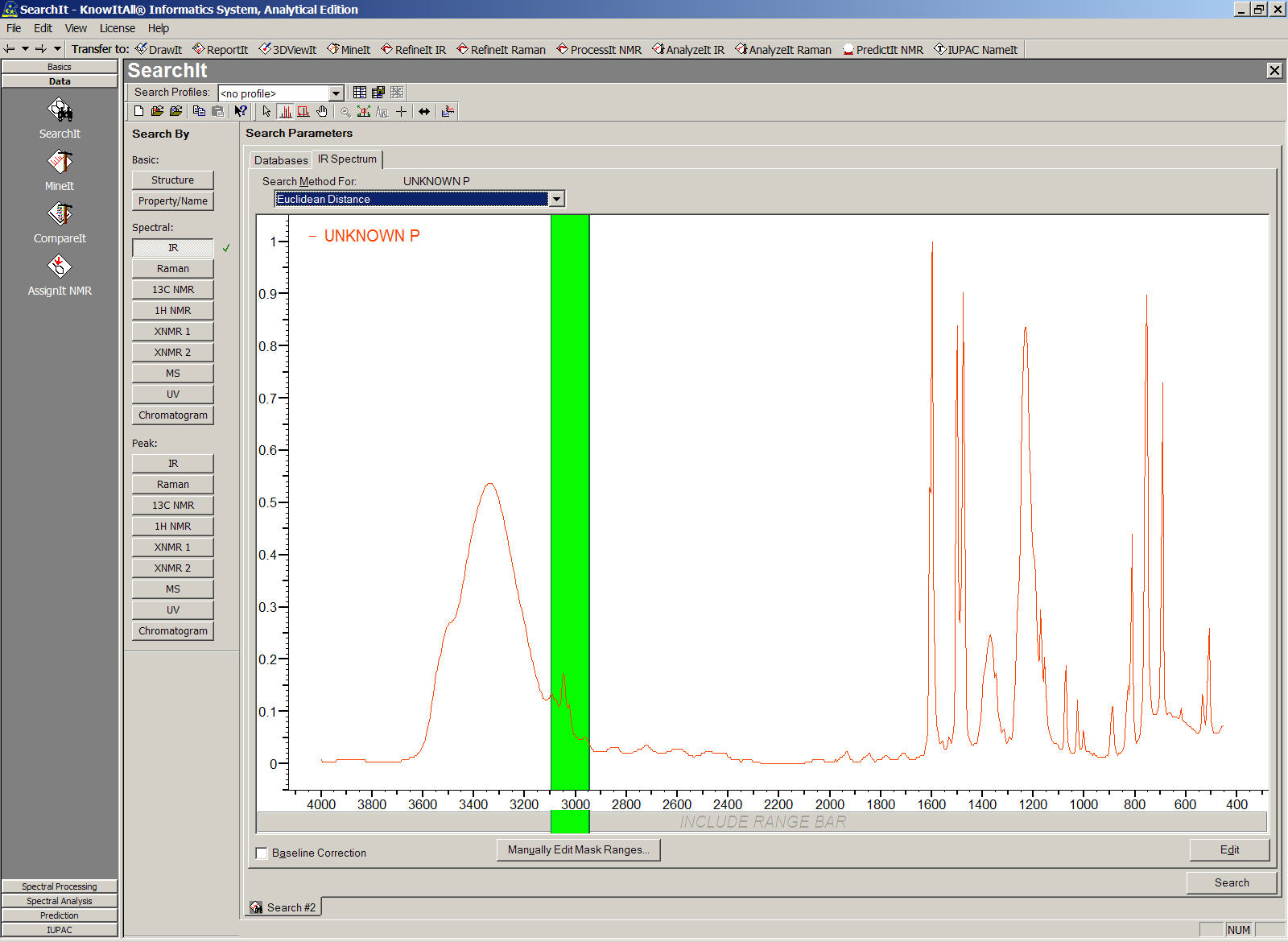Transfer to ProcessIt NMR
1288x942 pixels.
coord(599,49)
